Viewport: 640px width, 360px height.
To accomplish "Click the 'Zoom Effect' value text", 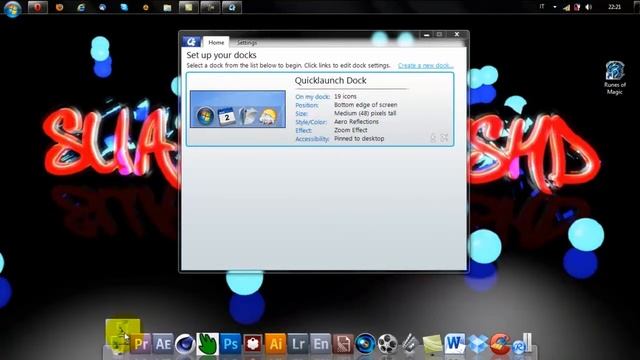I will pyautogui.click(x=351, y=130).
